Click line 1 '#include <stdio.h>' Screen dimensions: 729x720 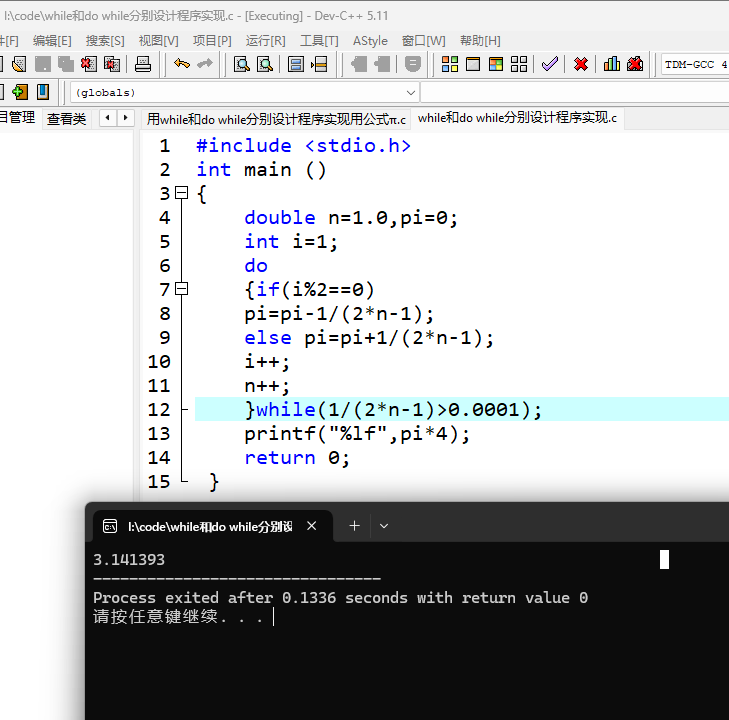pyautogui.click(x=304, y=146)
